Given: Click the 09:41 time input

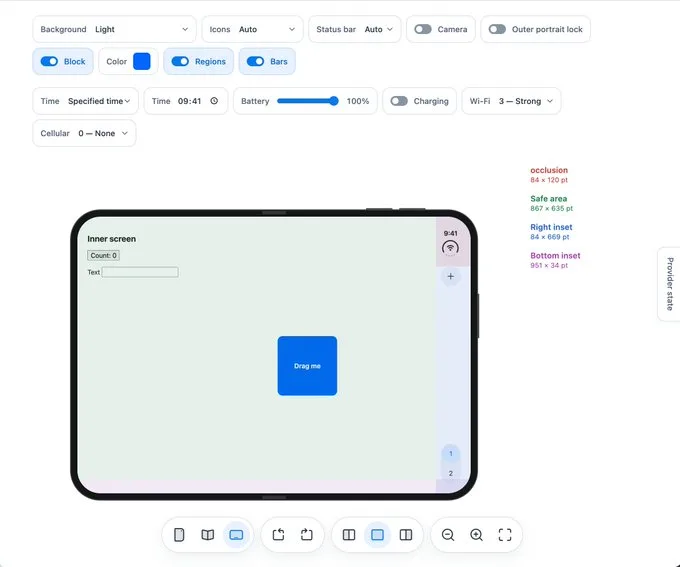Looking at the screenshot, I should tap(190, 101).
